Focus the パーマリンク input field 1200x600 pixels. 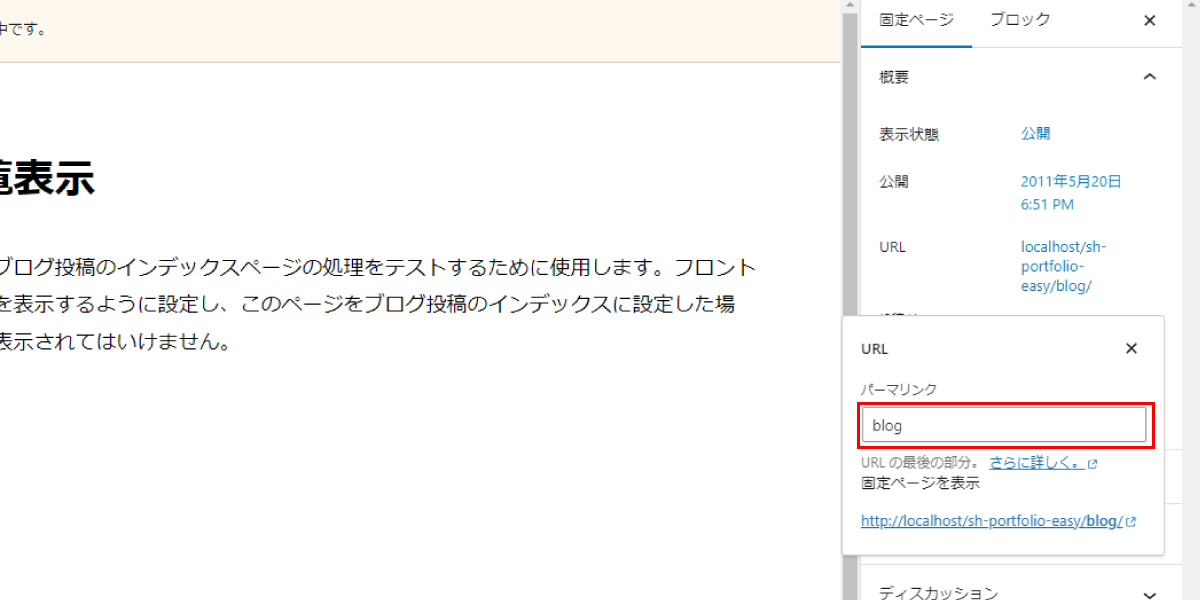[x=1003, y=425]
